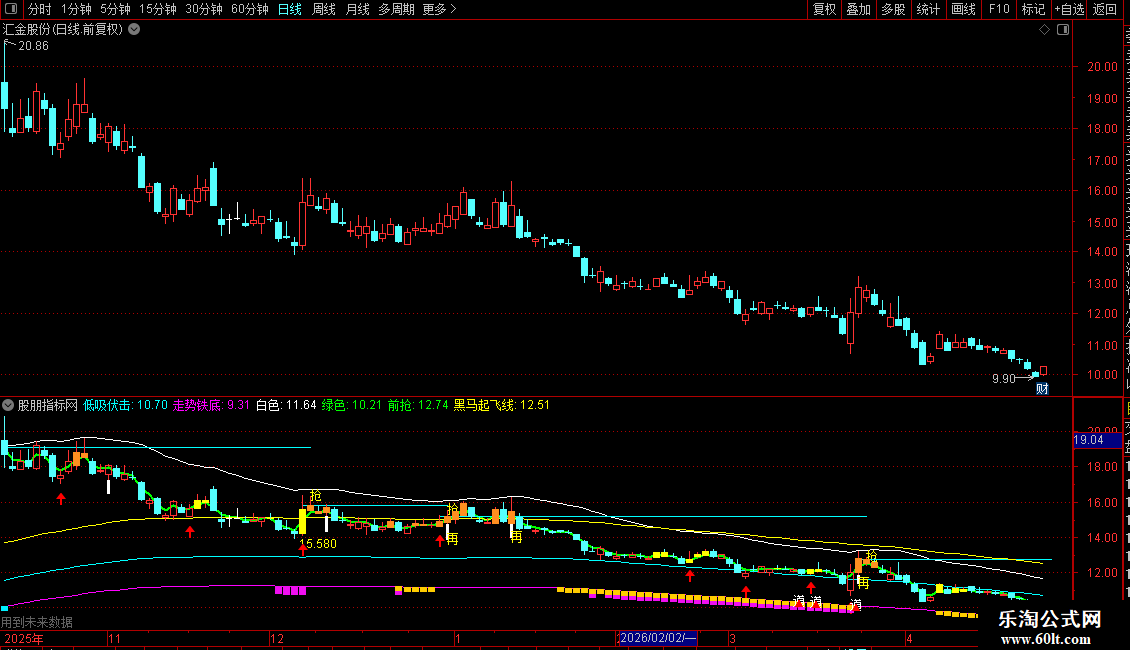Screen dimensions: 1130x650
Task: Open the 多周期 multi-period view
Action: pos(396,9)
